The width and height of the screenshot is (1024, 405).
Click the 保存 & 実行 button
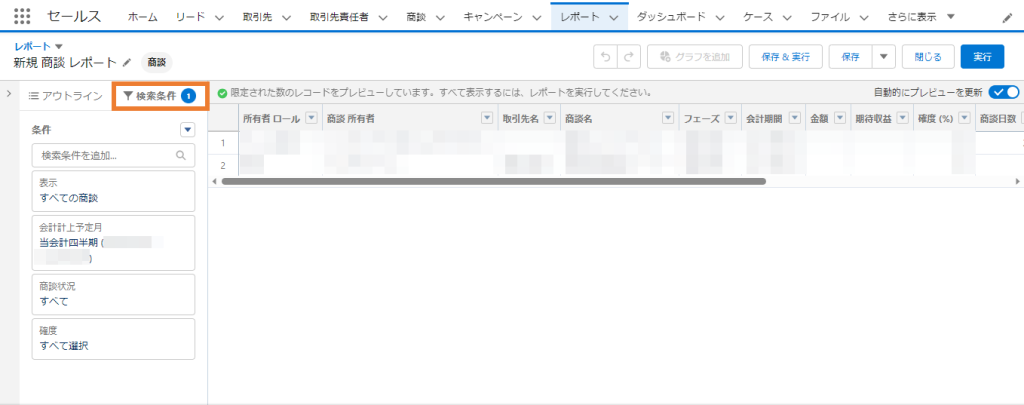[x=786, y=57]
